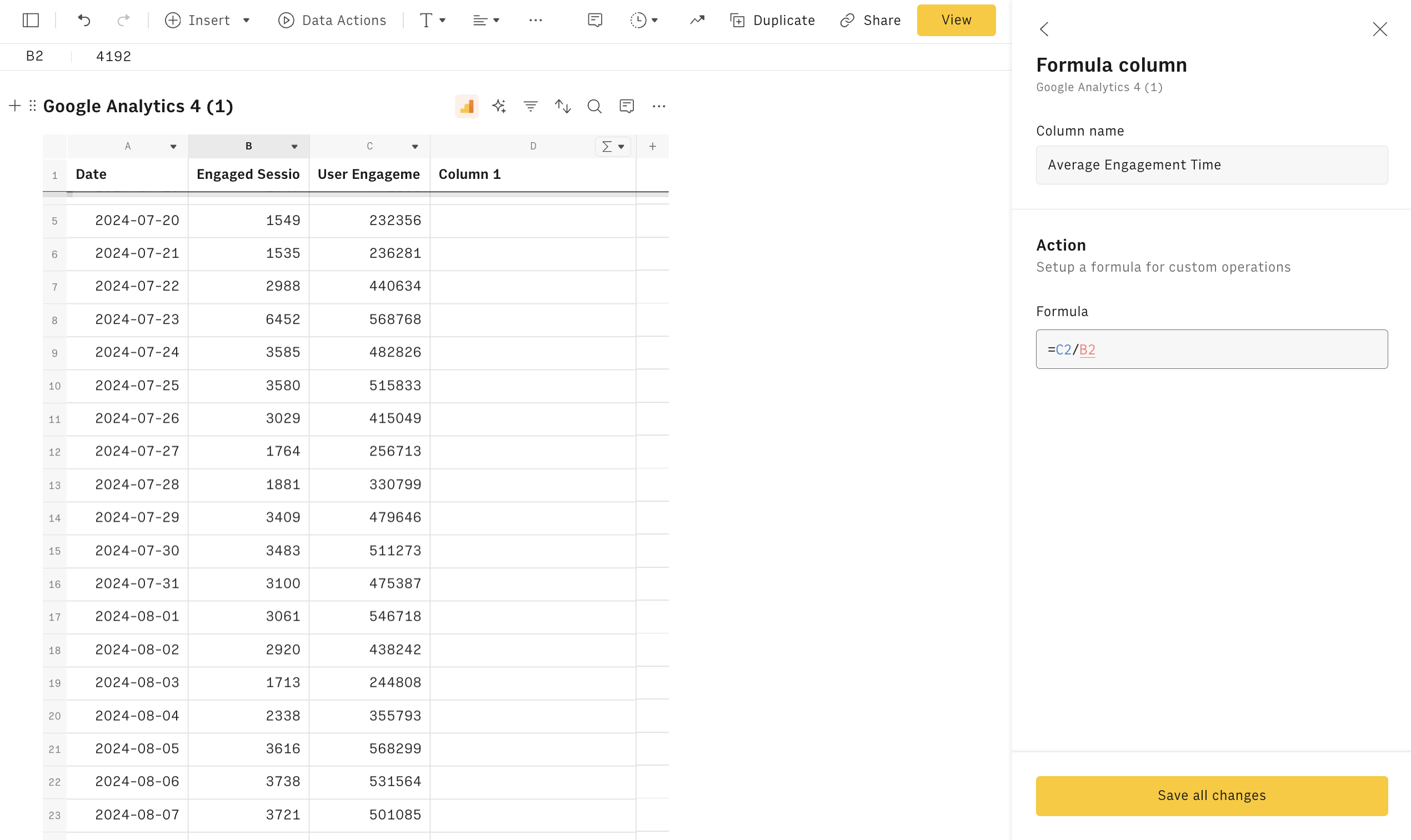Click the trending chart arrow icon
This screenshot has width=1411, height=840.
click(x=697, y=21)
